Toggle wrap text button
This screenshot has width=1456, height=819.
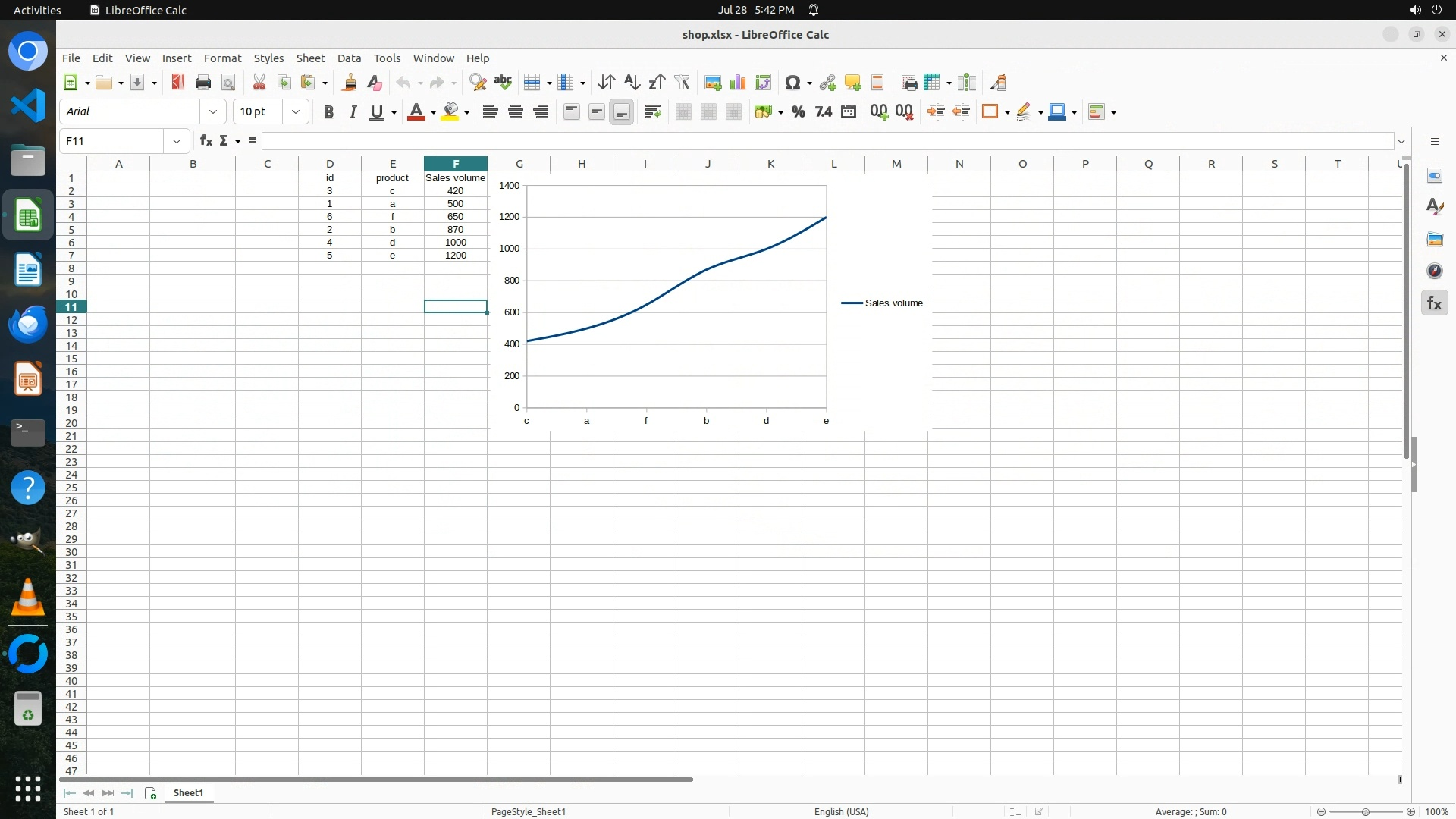(x=652, y=112)
